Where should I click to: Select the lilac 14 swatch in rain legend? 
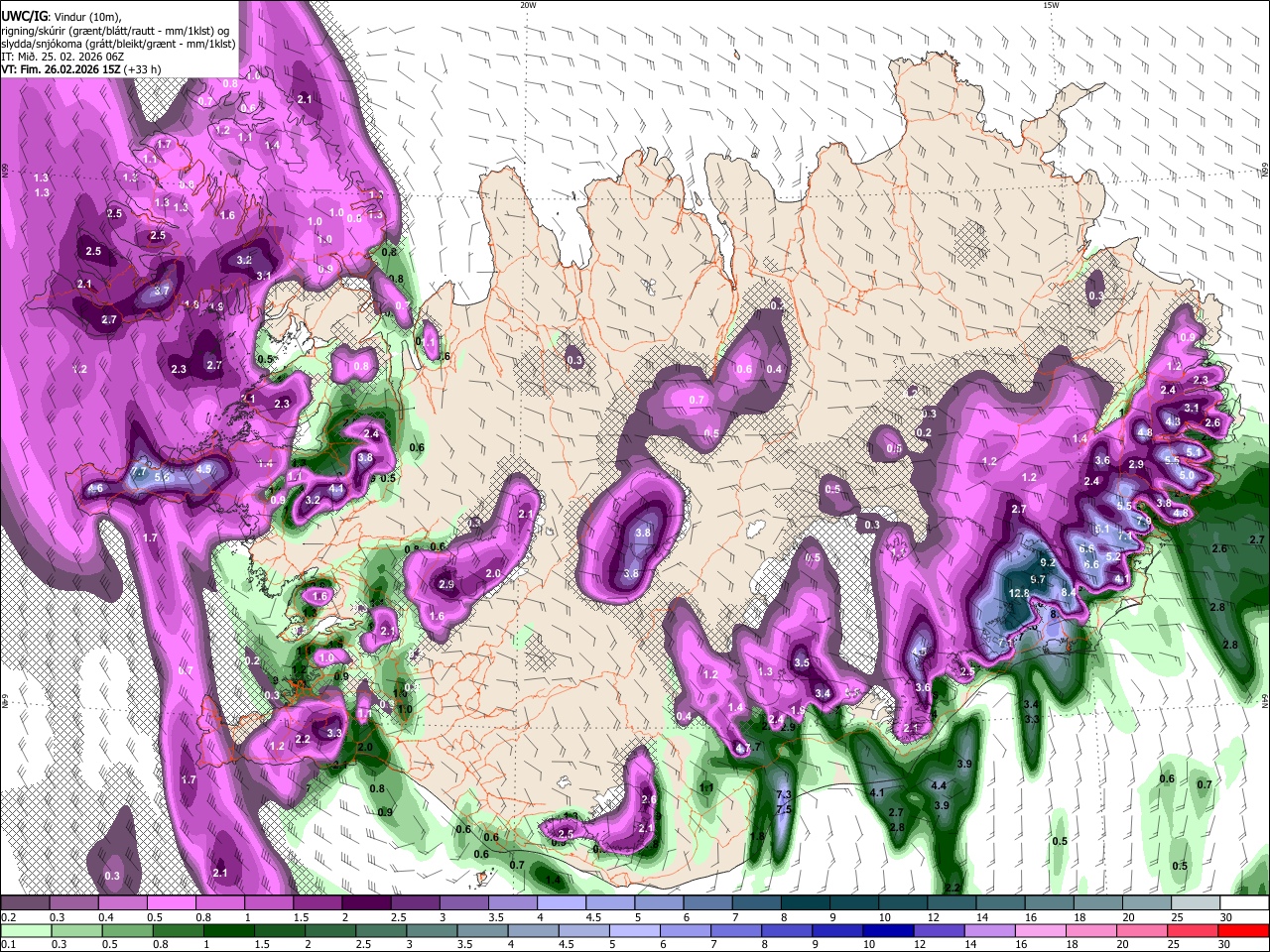tap(989, 930)
